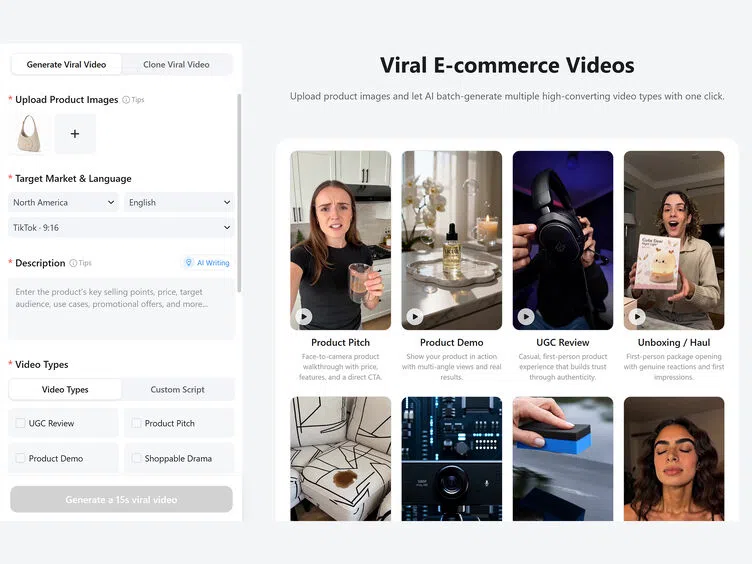752x564 pixels.
Task: Check the Product Pitch checkbox
Action: point(136,423)
